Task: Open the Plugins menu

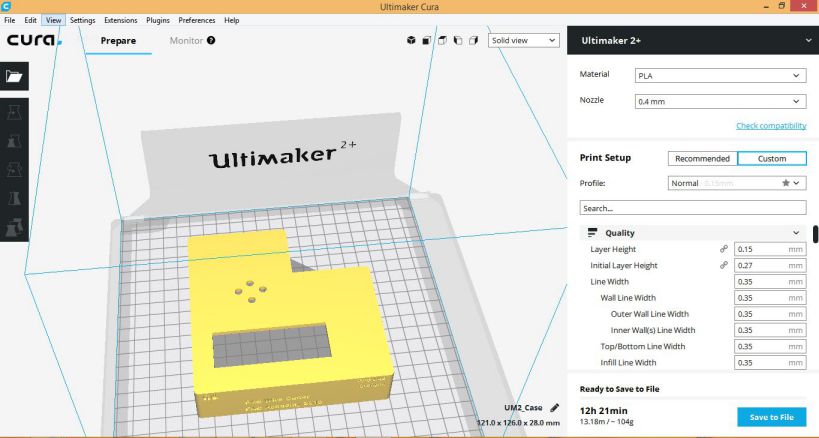Action: click(x=158, y=20)
